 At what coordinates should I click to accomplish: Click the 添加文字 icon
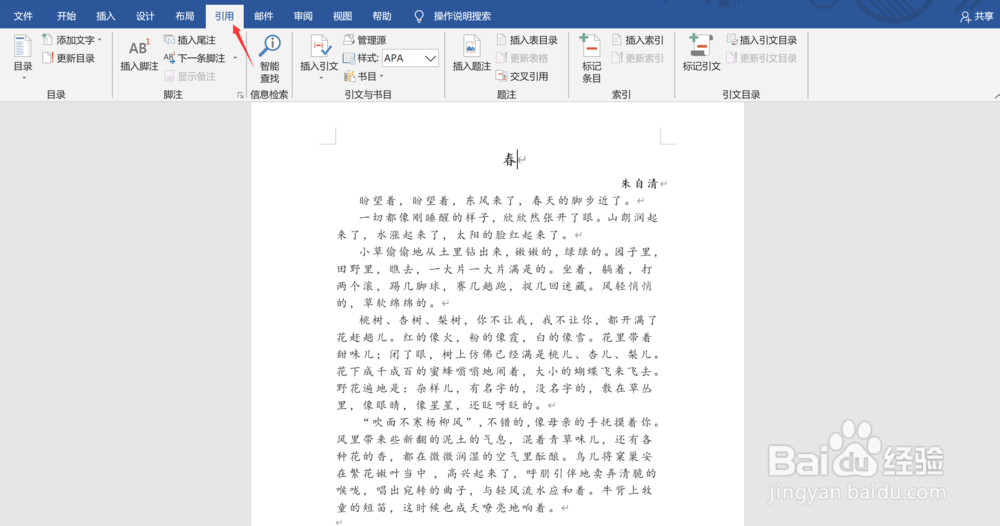47,40
